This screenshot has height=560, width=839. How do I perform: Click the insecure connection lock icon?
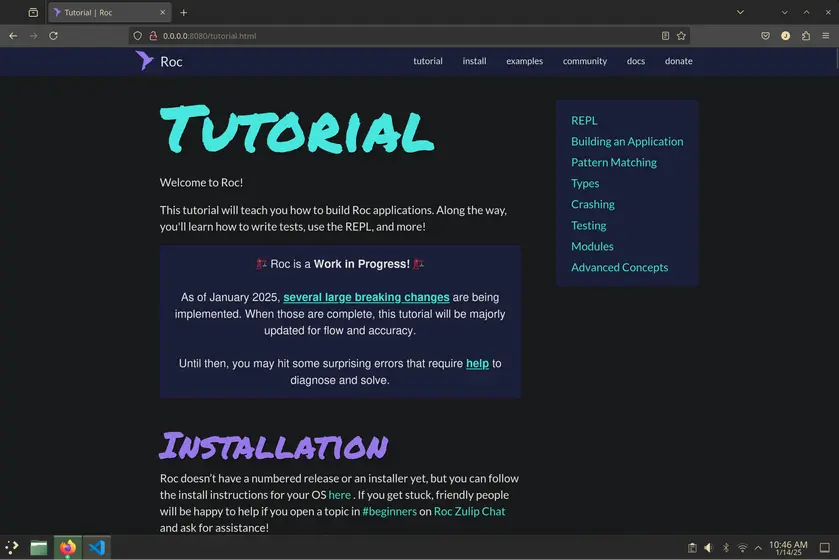tap(153, 36)
